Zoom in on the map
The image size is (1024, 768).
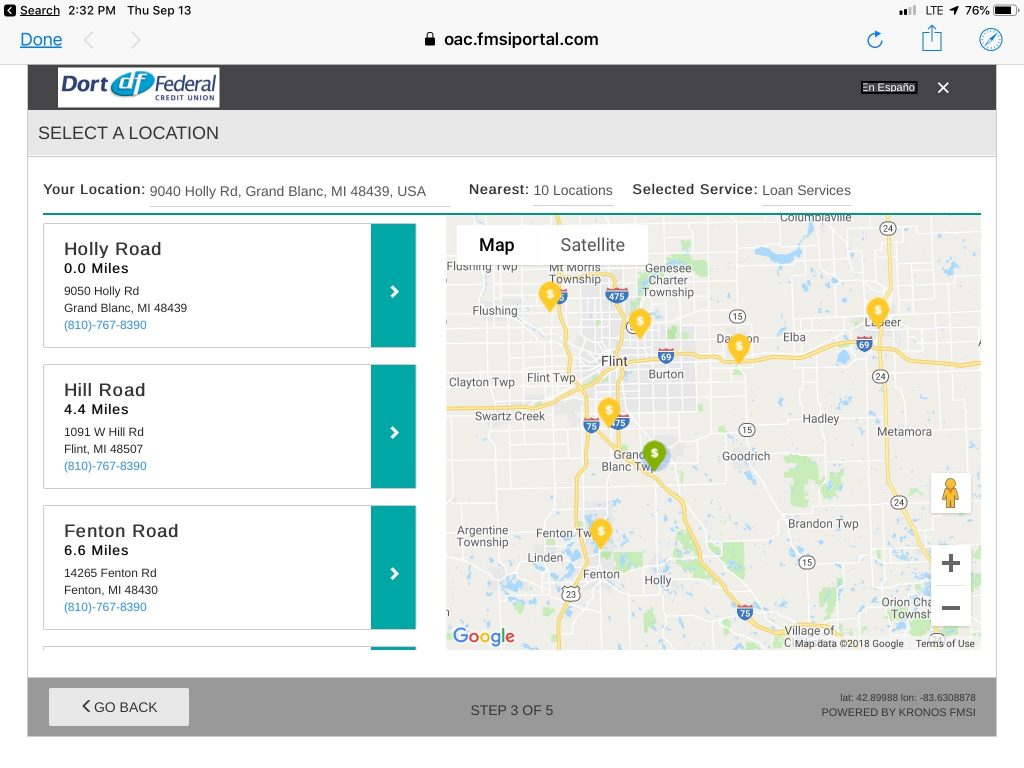(x=951, y=563)
